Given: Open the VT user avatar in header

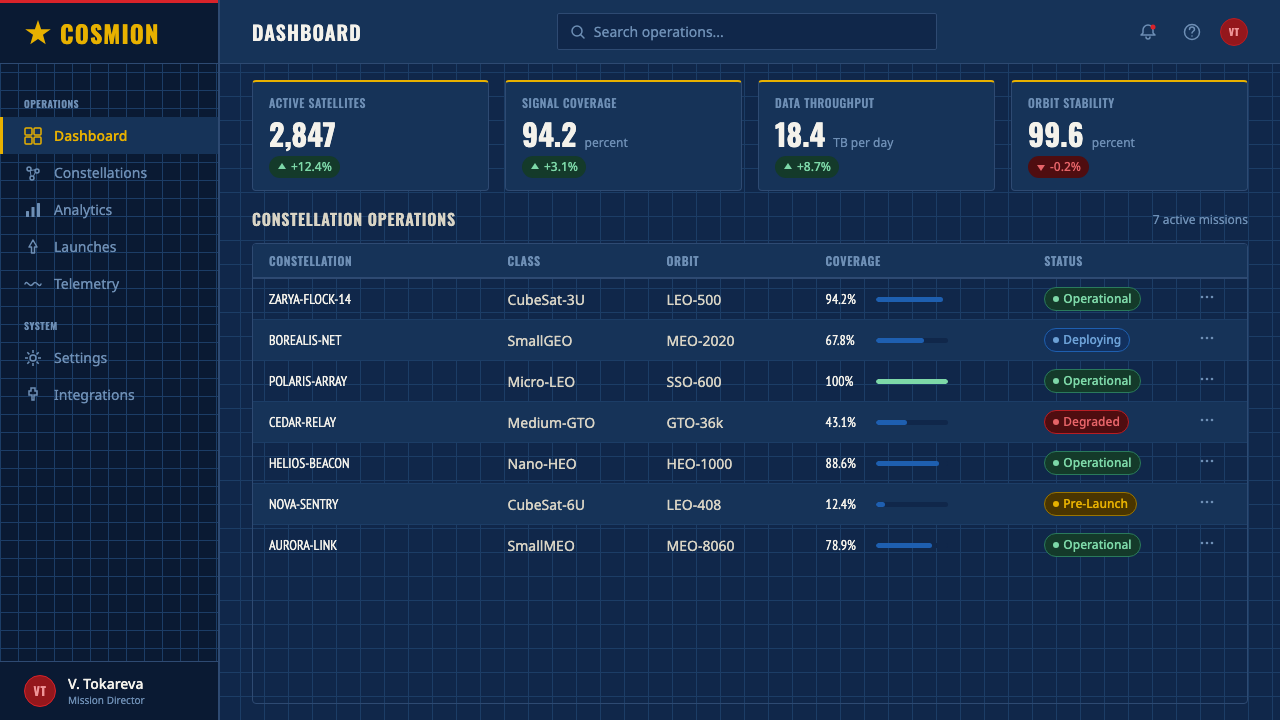Looking at the screenshot, I should [1233, 32].
